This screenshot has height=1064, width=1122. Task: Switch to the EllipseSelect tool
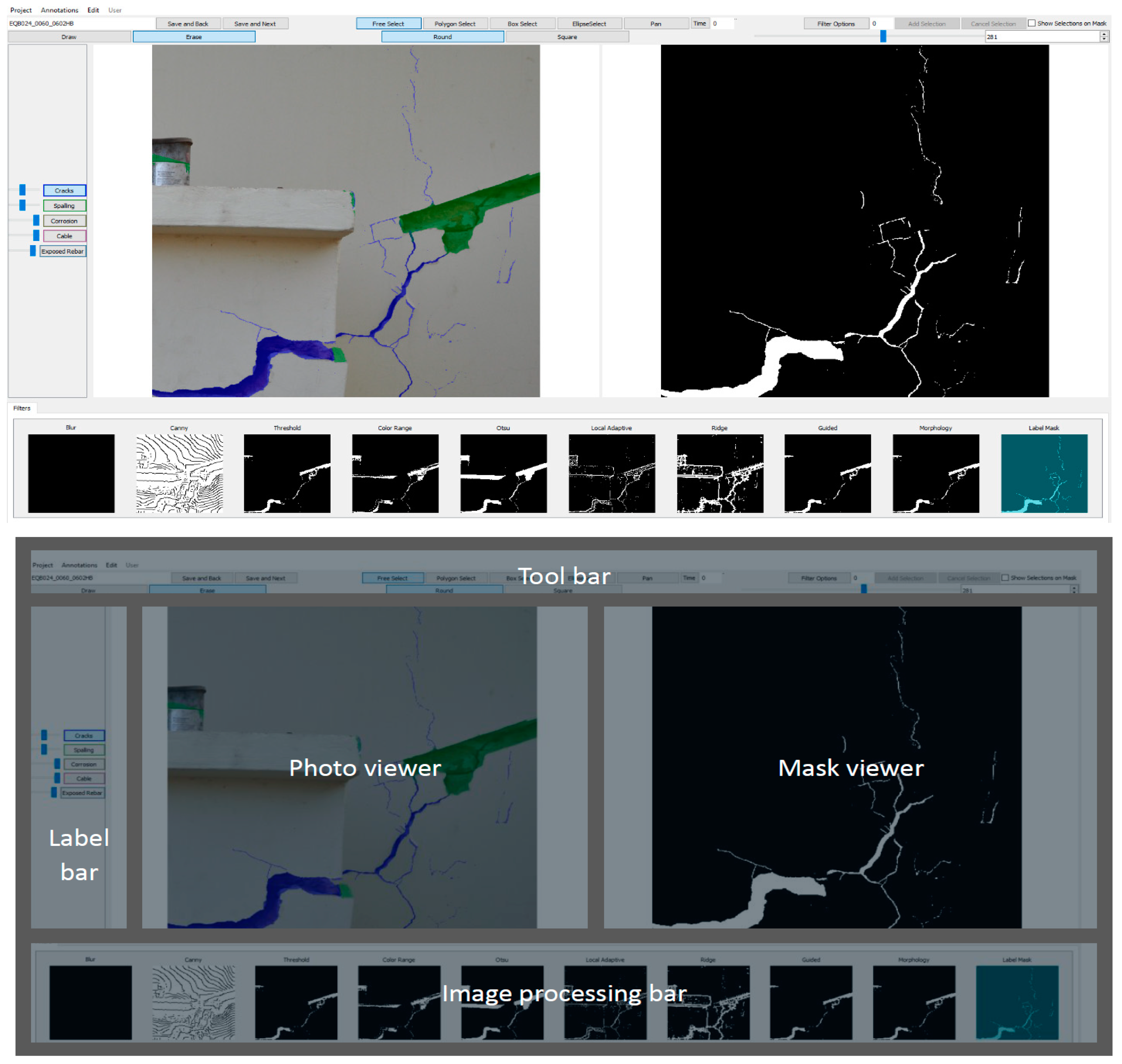tap(589, 24)
